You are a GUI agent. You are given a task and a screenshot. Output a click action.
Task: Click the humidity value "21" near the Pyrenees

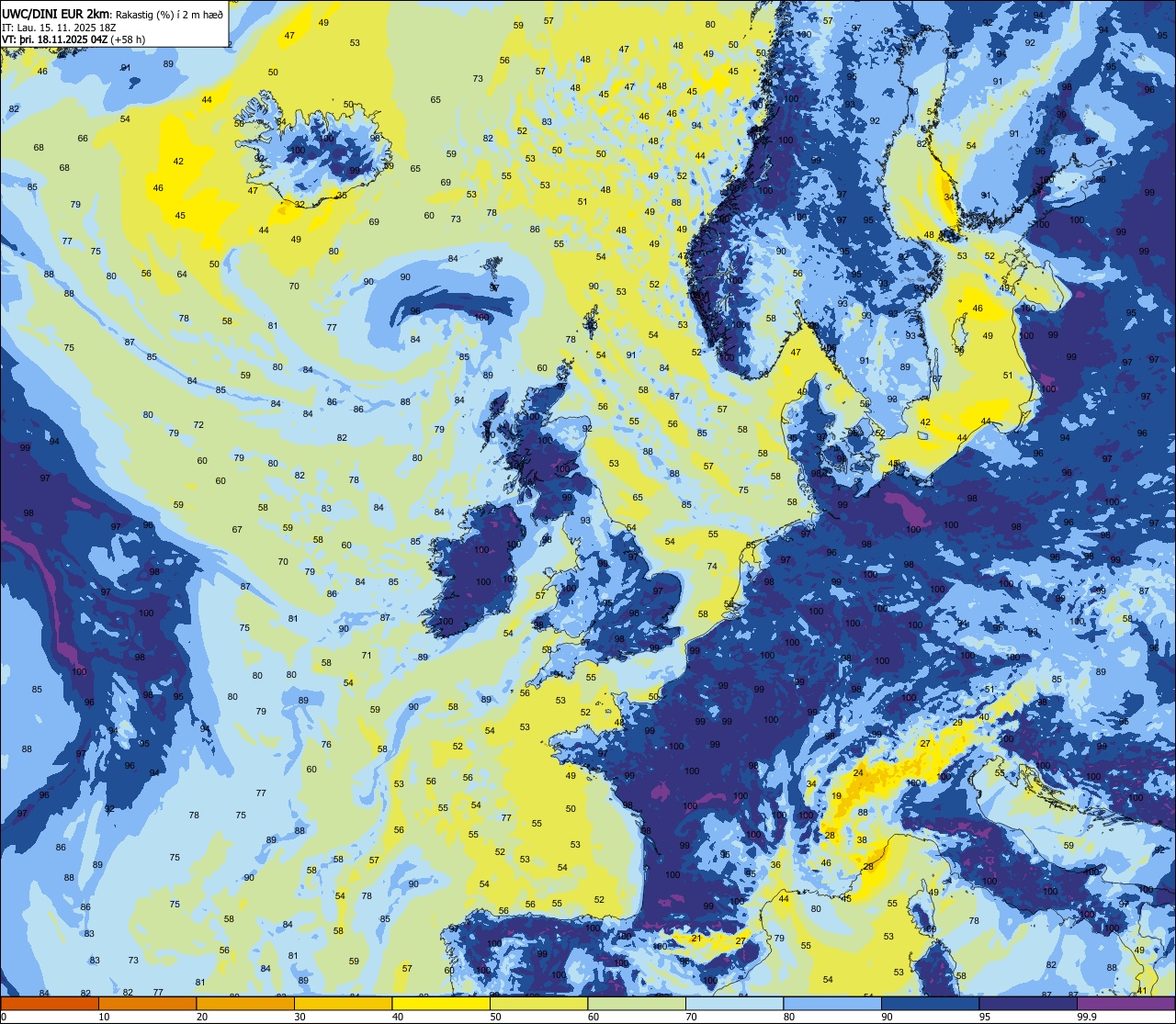click(x=696, y=939)
